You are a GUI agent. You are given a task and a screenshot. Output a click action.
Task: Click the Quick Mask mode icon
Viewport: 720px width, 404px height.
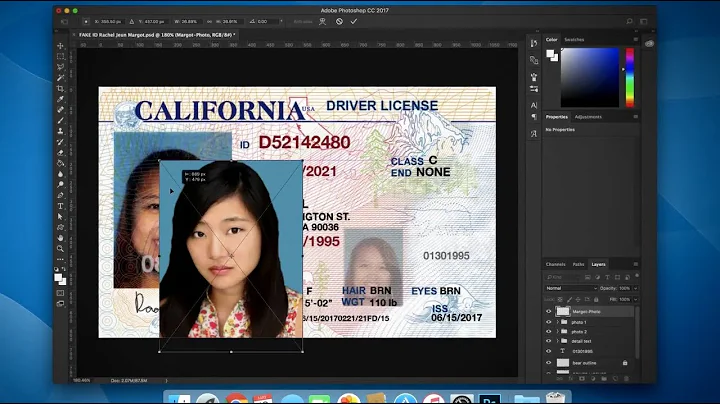(60, 293)
